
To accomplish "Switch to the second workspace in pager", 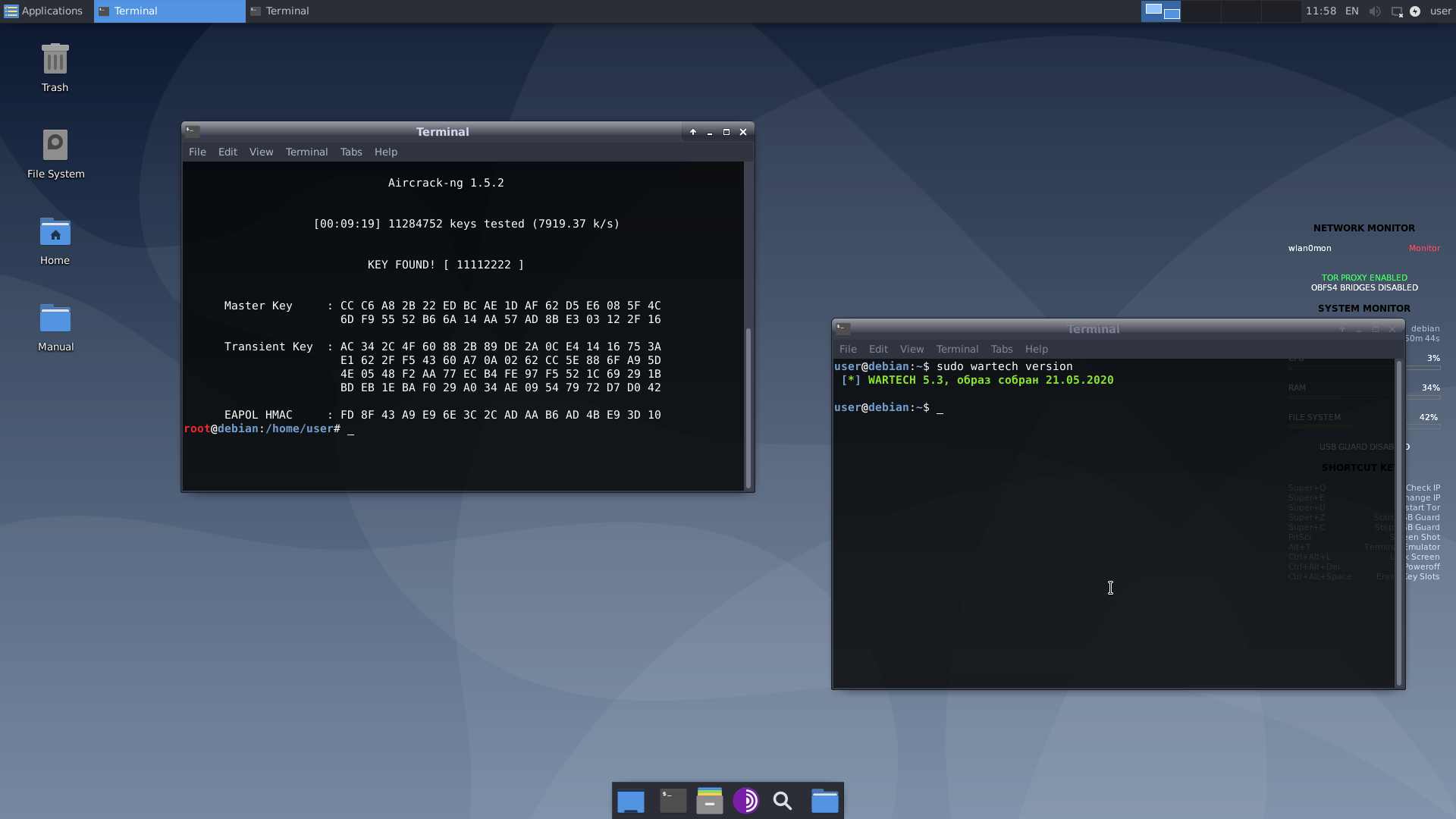I will point(1201,11).
